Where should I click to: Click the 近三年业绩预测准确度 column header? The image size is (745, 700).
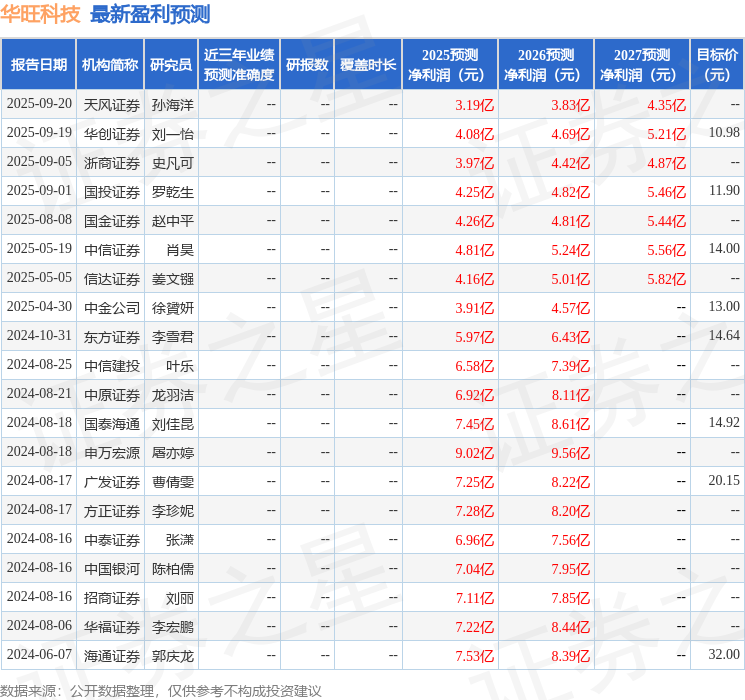coord(239,65)
